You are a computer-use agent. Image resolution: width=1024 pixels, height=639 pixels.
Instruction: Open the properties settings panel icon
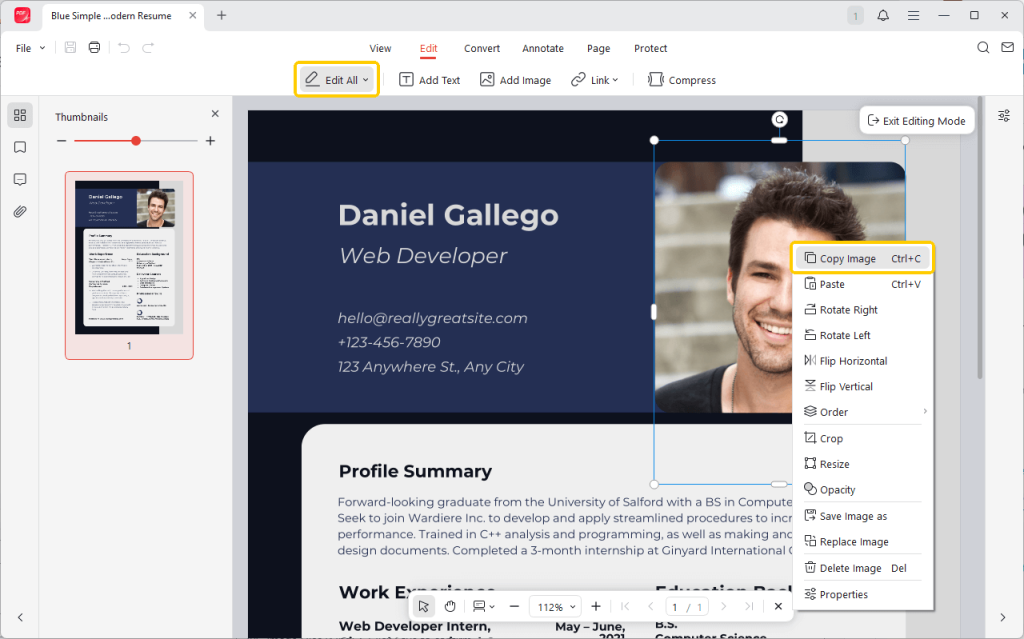point(1004,116)
